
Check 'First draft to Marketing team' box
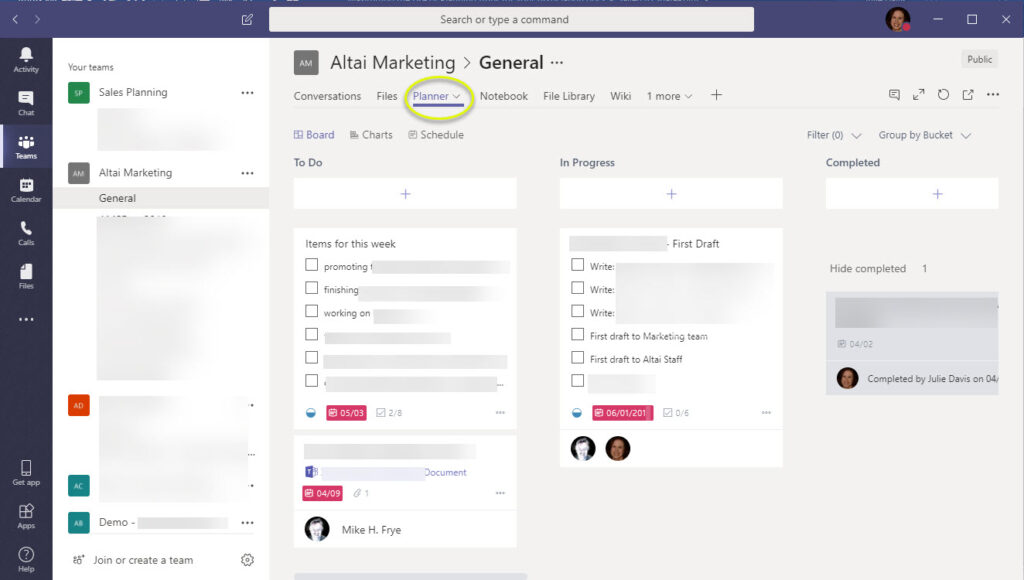point(577,335)
